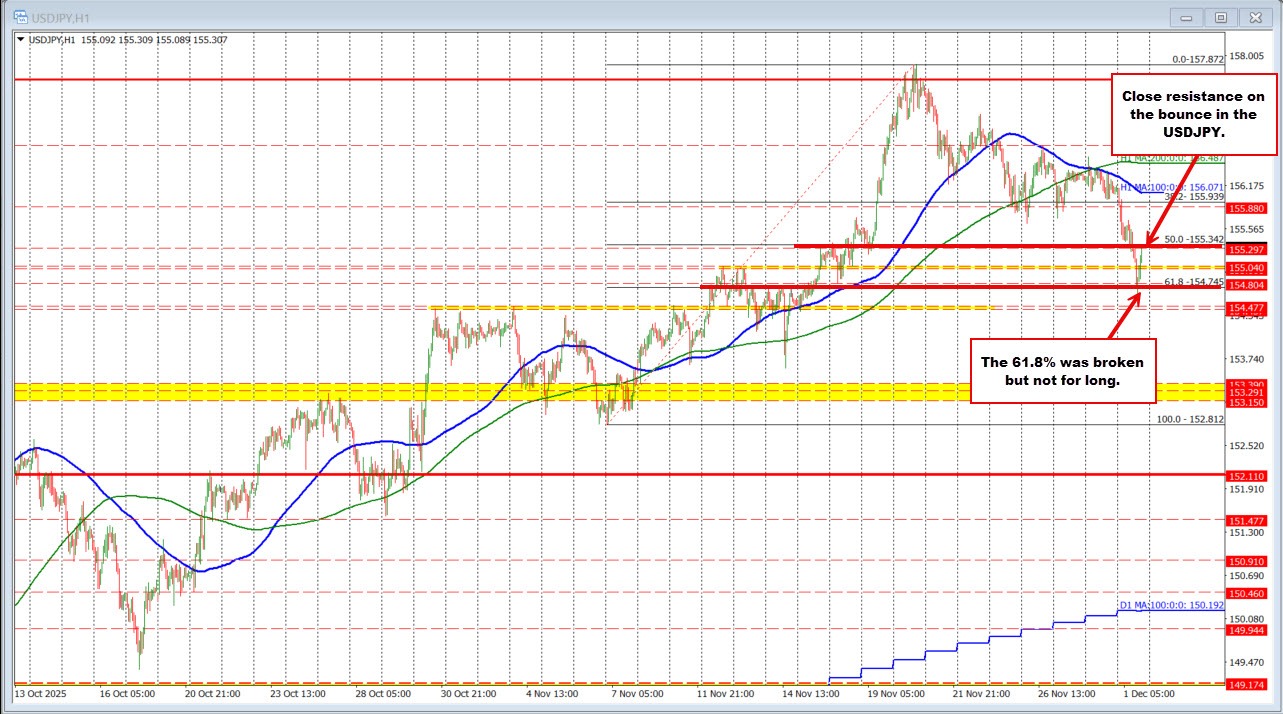Image resolution: width=1283 pixels, height=714 pixels.
Task: Select the 'Close resistance on the bounce' annotation box
Action: point(1194,115)
